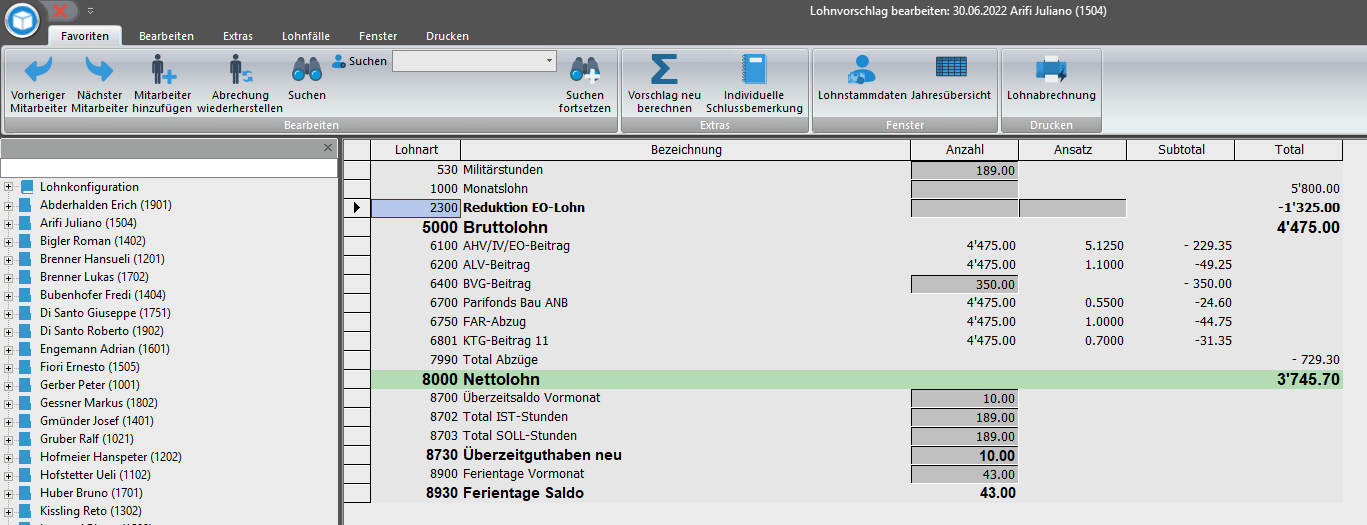Viewport: 1367px width, 525px height.
Task: Click the Anzahl column header
Action: 965,150
